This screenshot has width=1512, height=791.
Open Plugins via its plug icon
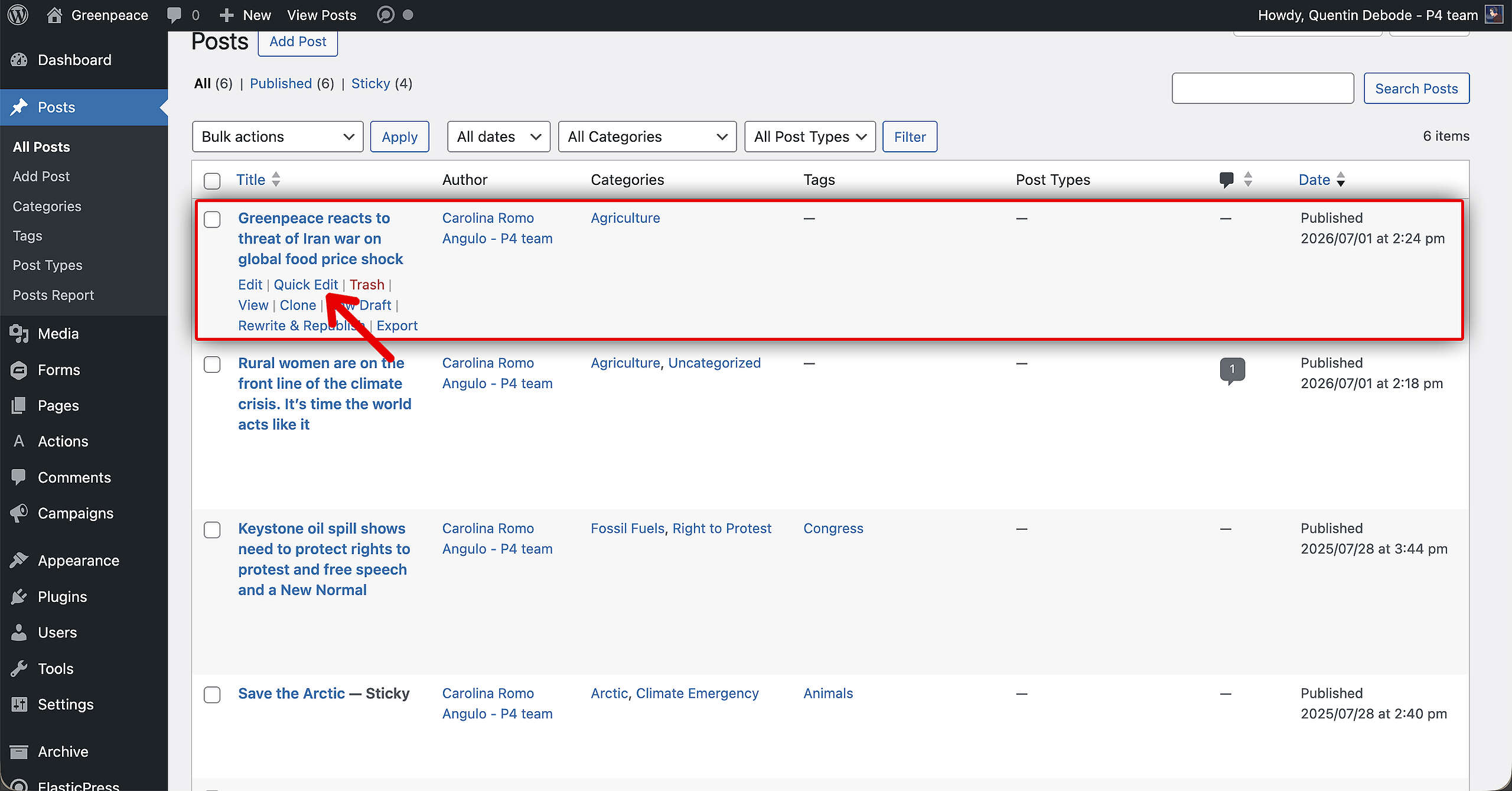coord(19,597)
